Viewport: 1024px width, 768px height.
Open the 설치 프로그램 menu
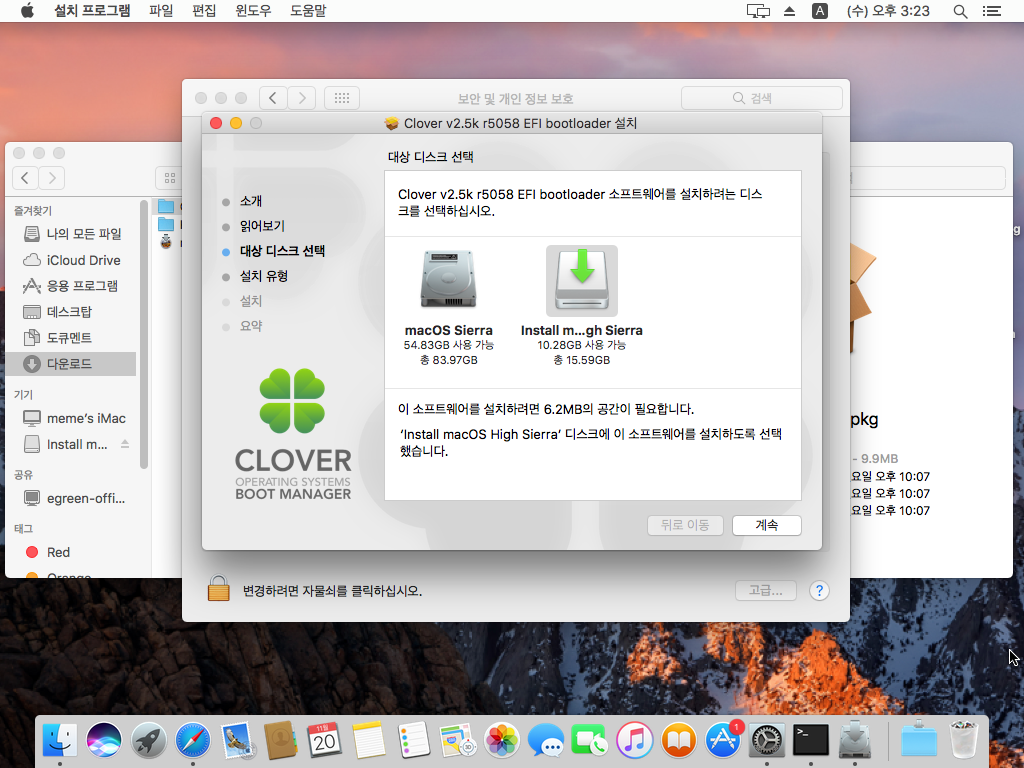[x=92, y=10]
